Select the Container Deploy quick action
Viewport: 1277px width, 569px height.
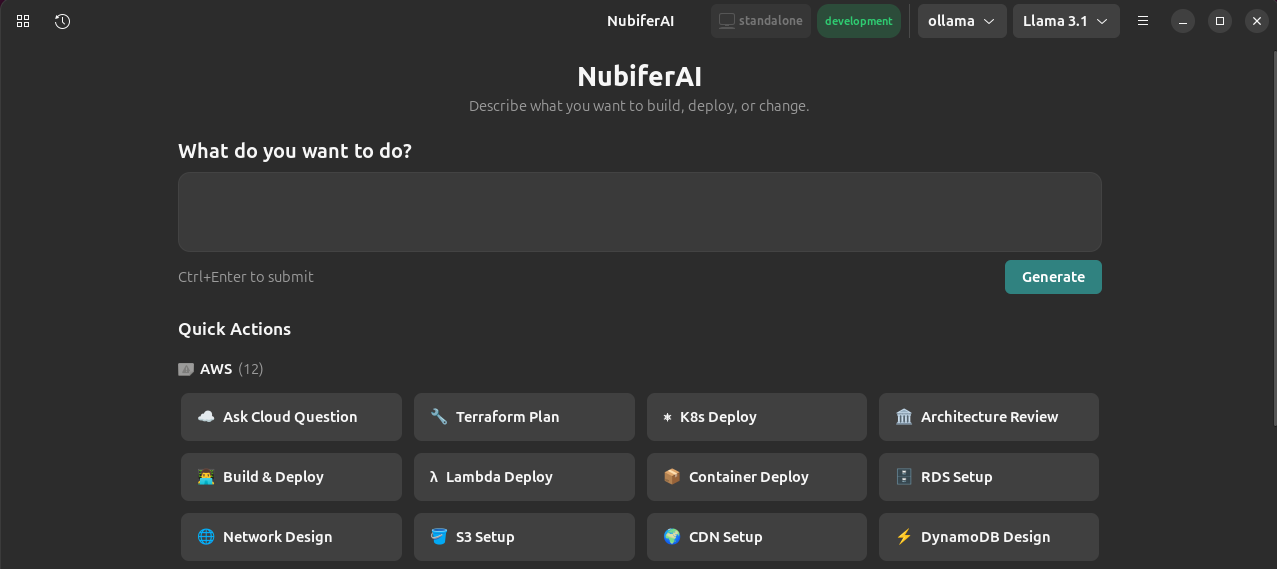point(757,477)
